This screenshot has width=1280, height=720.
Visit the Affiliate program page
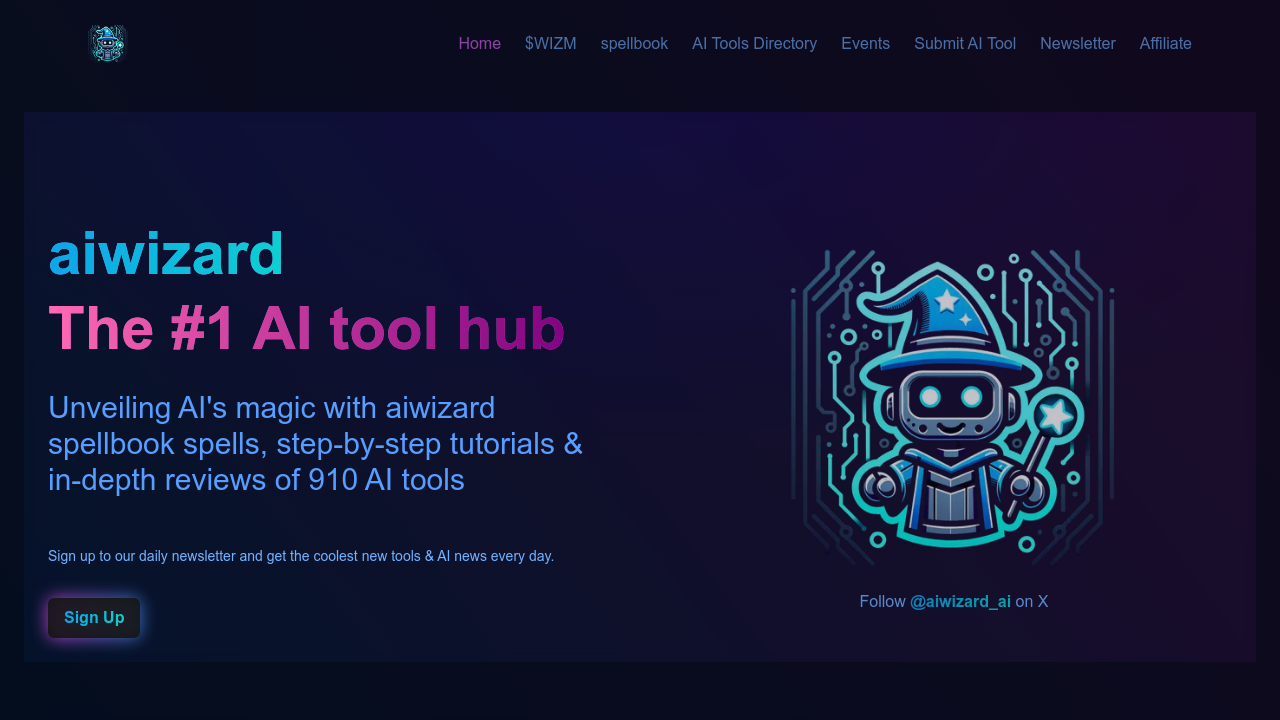(x=1165, y=43)
